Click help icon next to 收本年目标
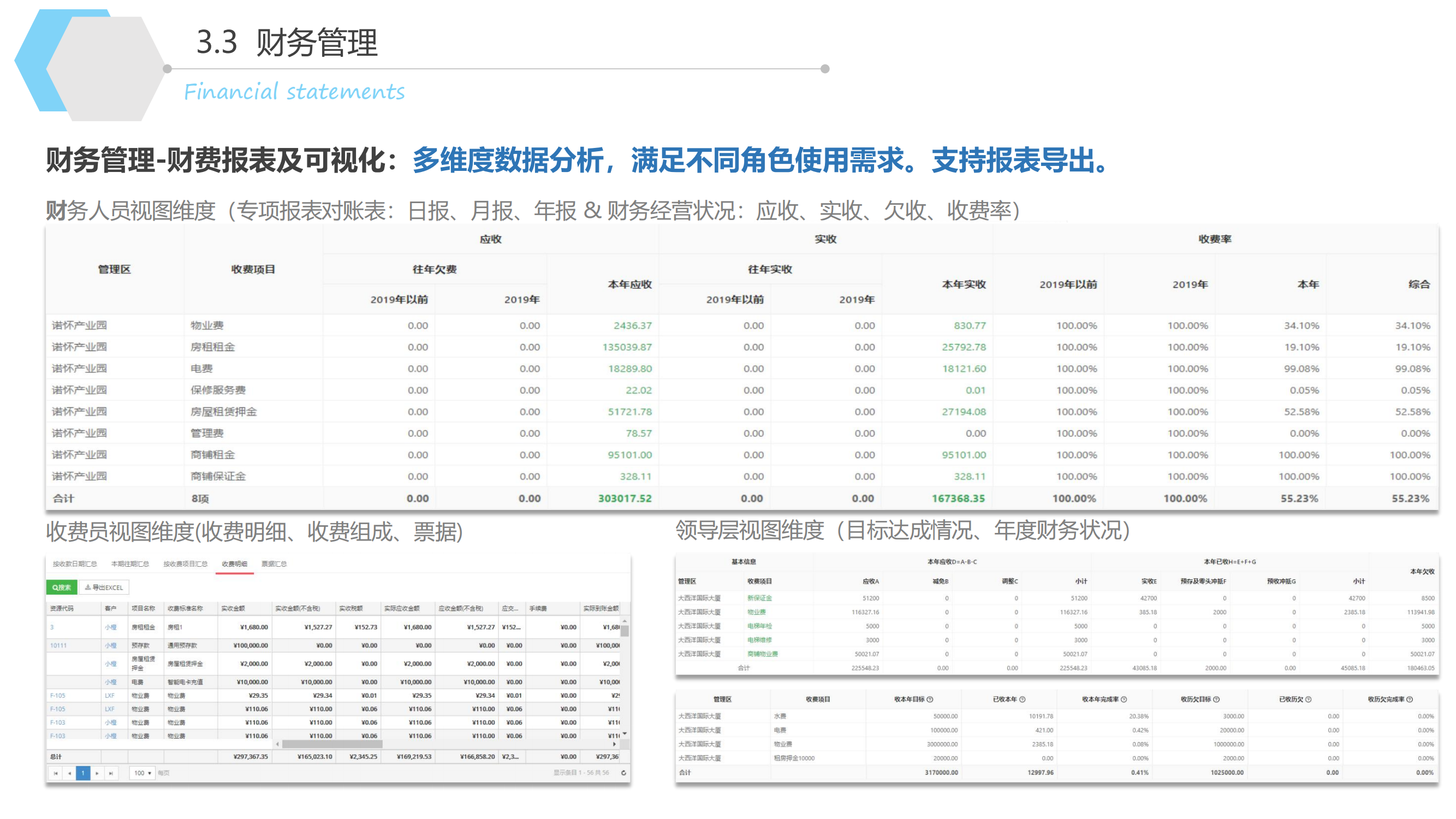The width and height of the screenshot is (1456, 819). click(x=930, y=699)
